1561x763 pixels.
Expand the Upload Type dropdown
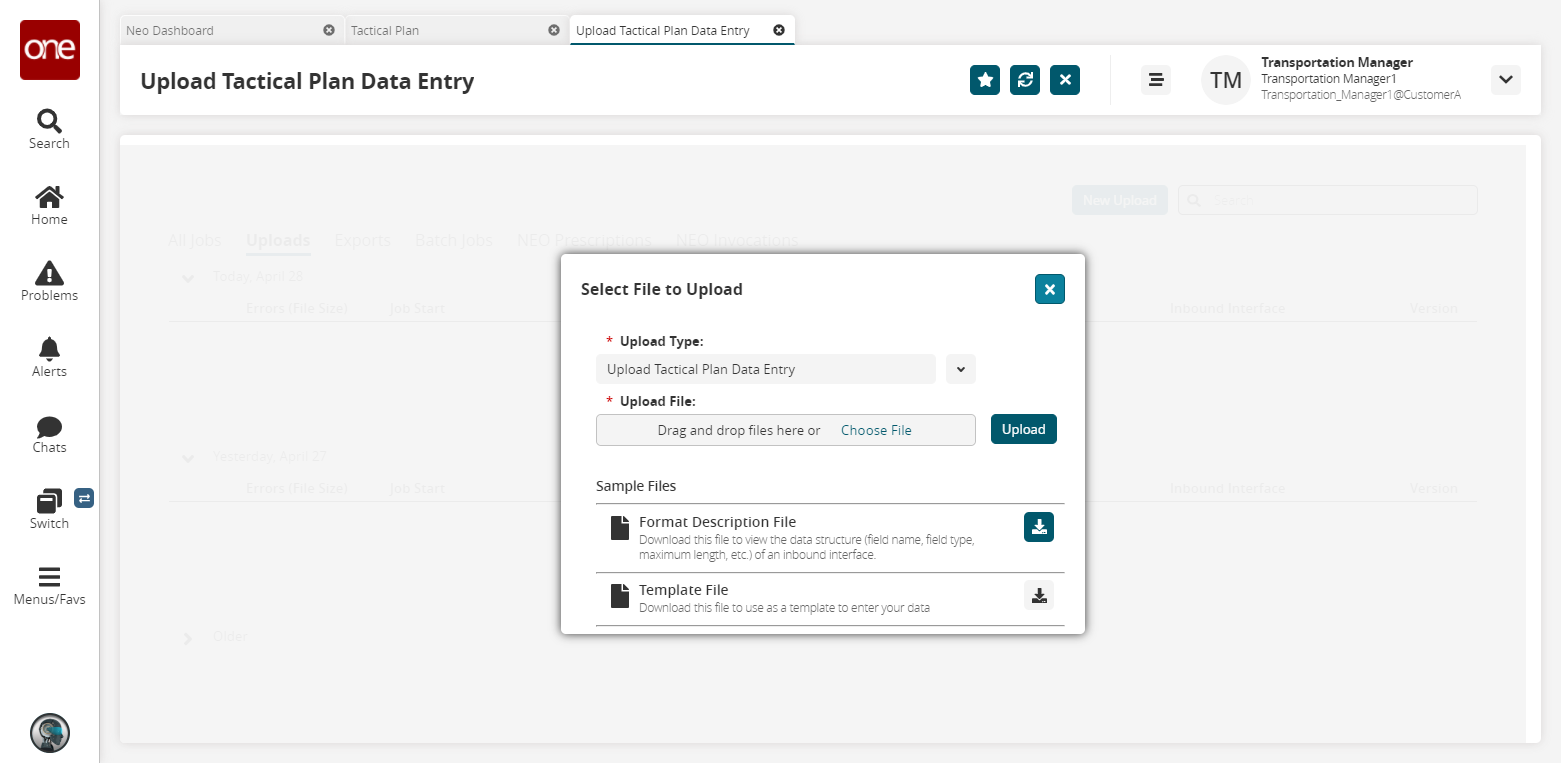tap(960, 369)
